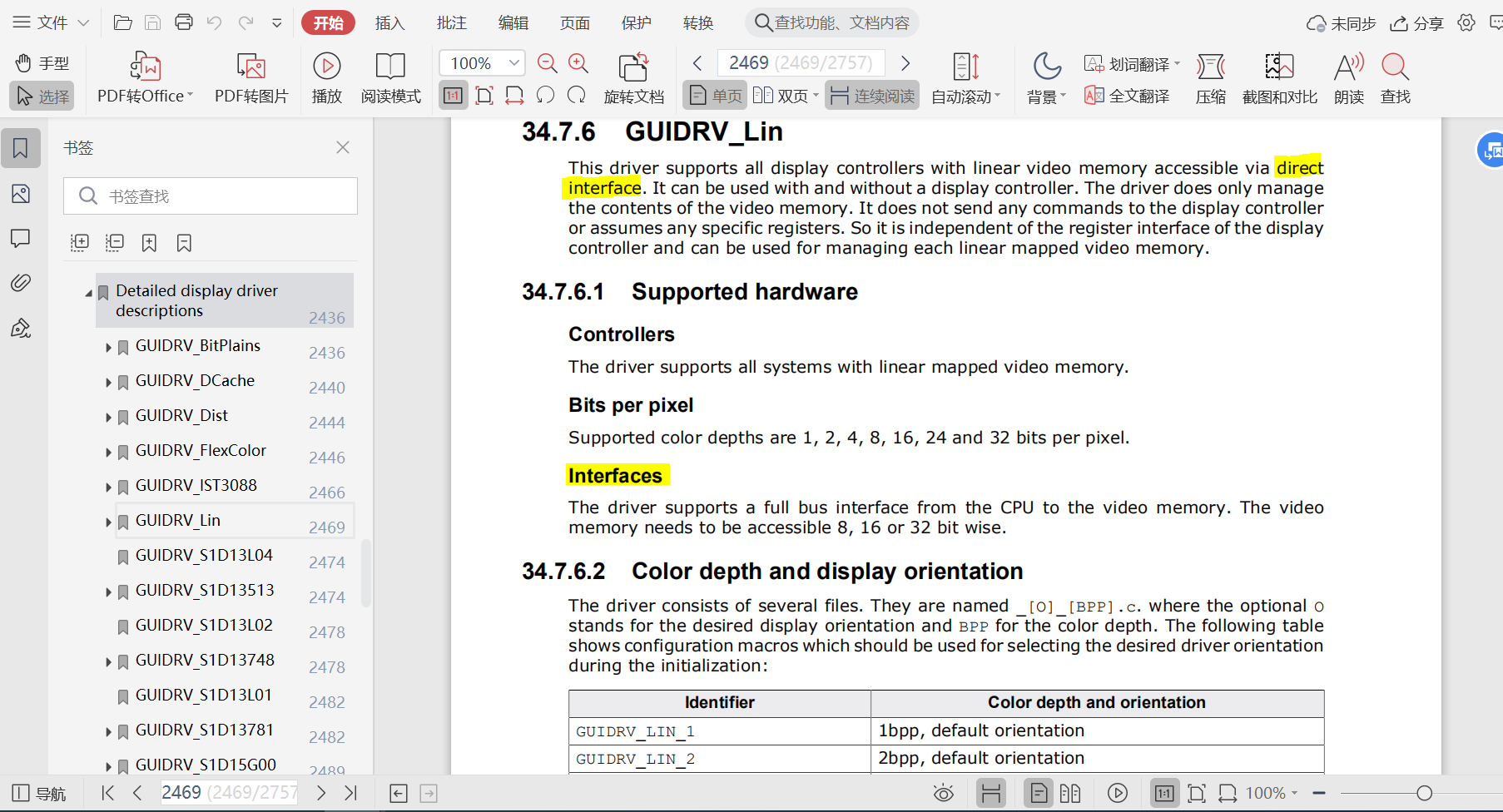Click the 书签查找 bookmark search field

pos(211,196)
